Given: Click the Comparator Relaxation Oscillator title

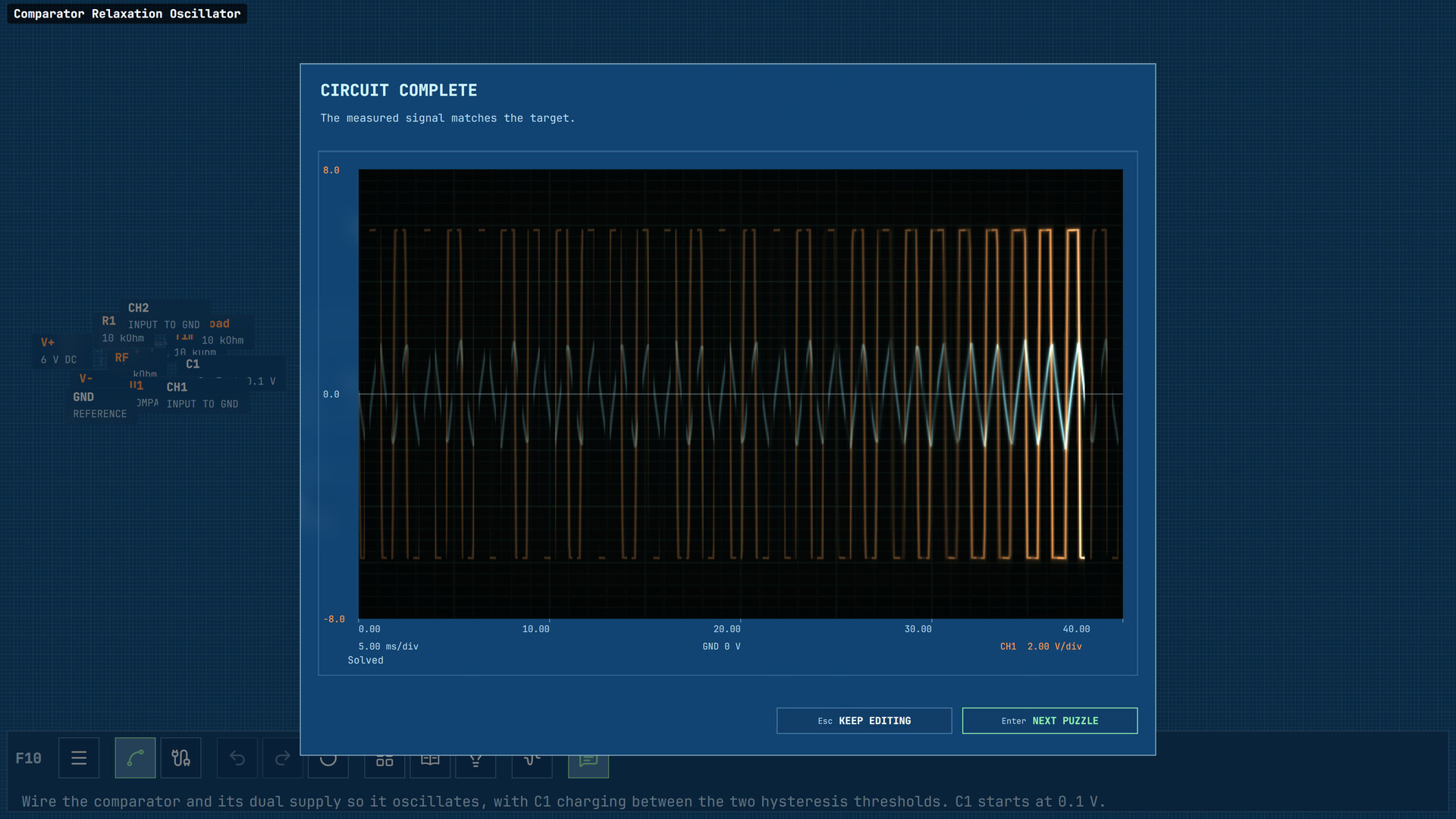Looking at the screenshot, I should (127, 14).
